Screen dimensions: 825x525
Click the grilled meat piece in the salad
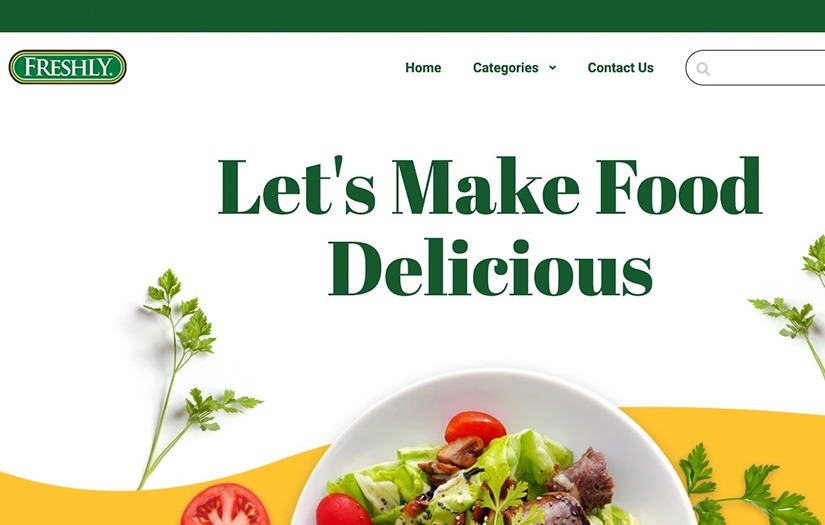click(581, 479)
